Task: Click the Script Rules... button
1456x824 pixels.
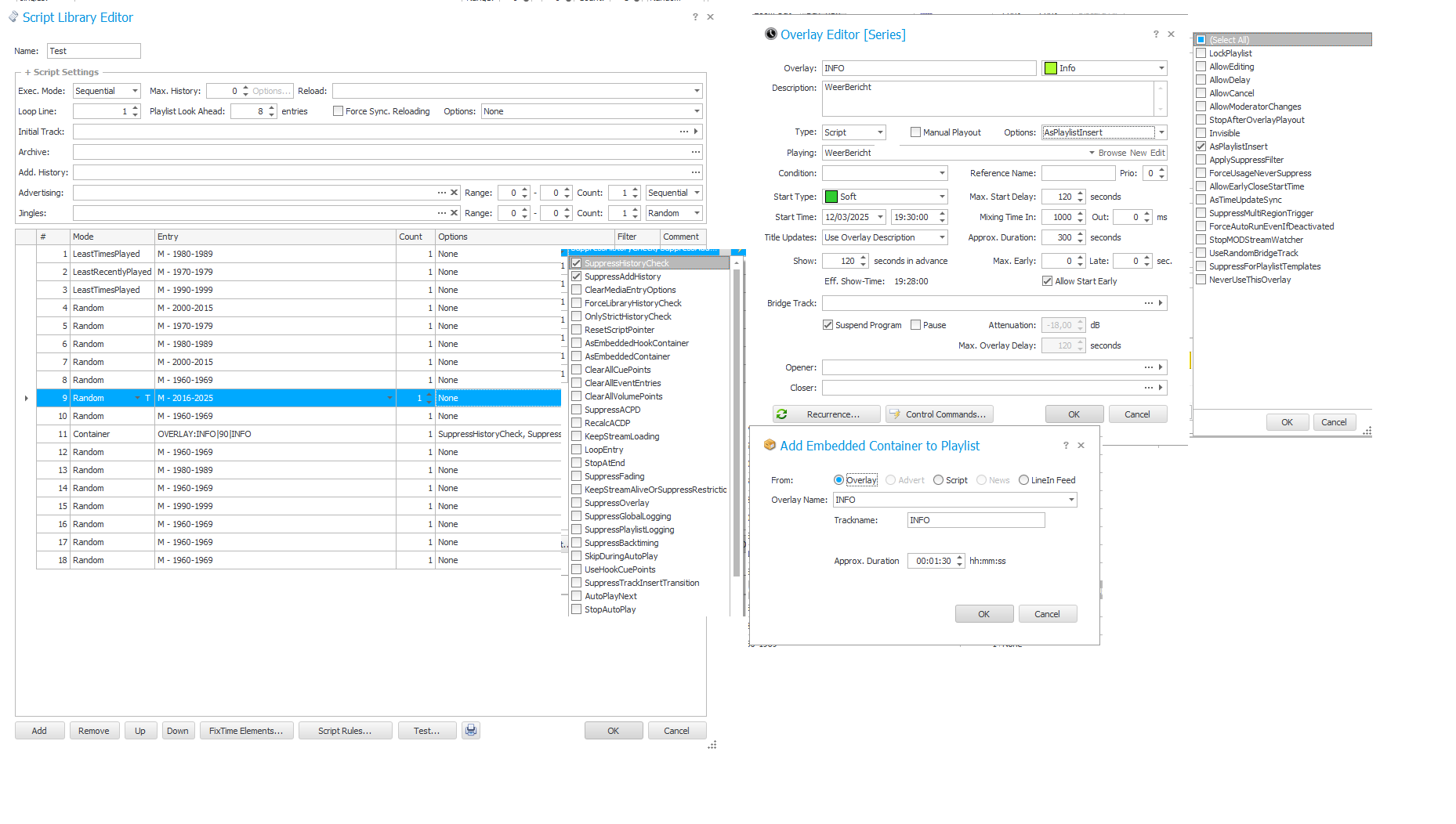Action: [344, 731]
